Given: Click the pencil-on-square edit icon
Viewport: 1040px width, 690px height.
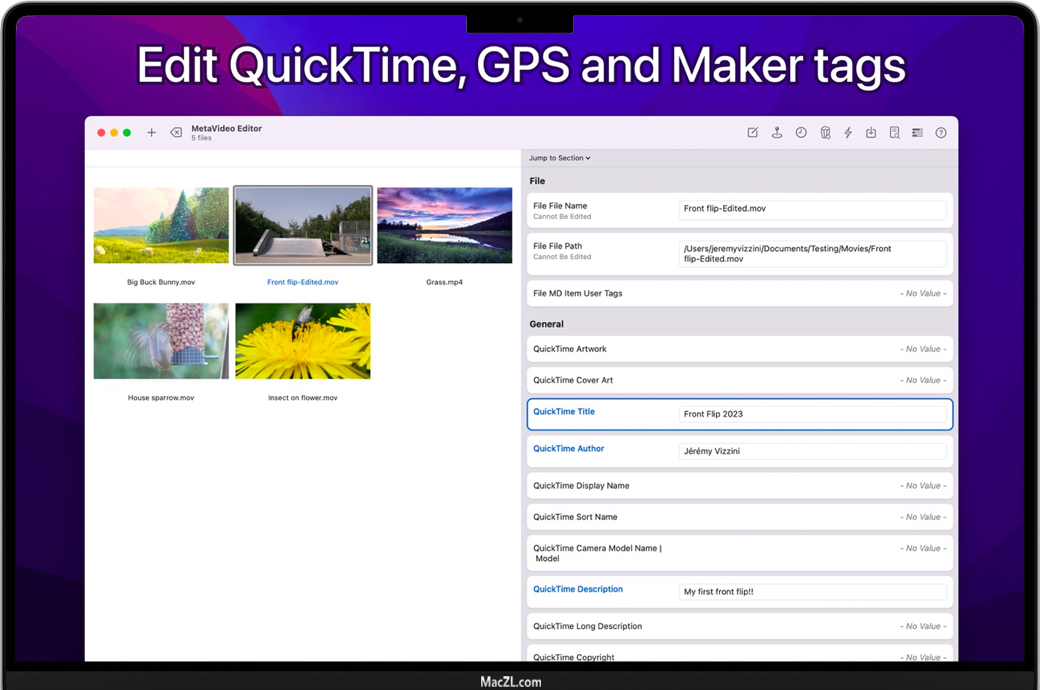Looking at the screenshot, I should [753, 133].
